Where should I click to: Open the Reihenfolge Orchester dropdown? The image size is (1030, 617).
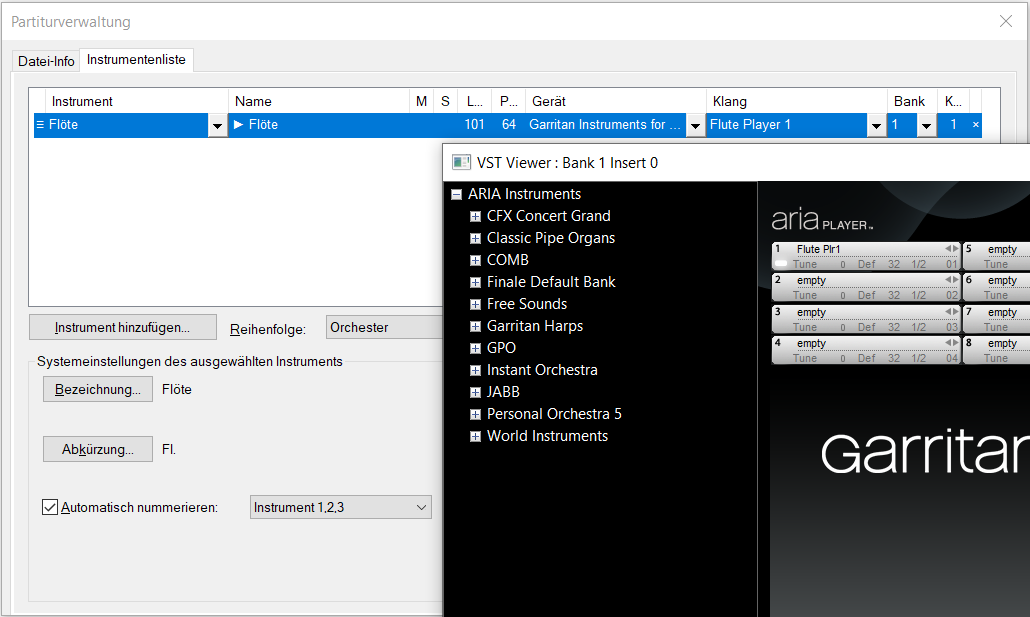tap(384, 327)
